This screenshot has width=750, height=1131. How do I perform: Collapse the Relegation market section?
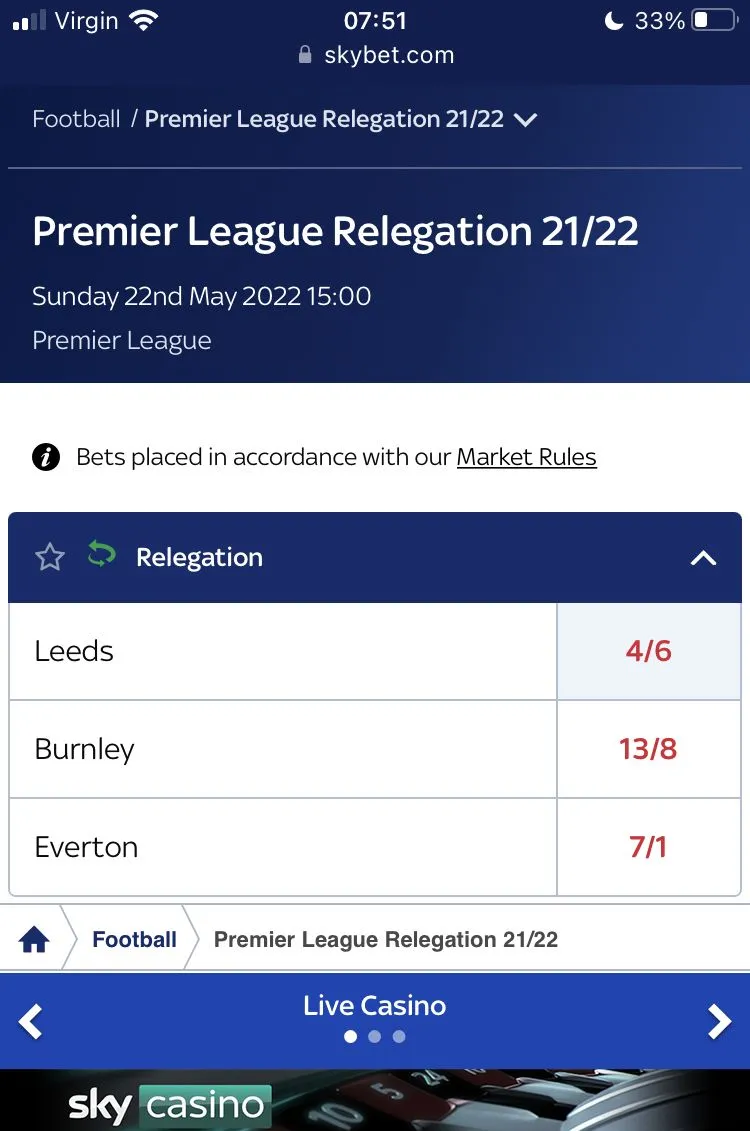pyautogui.click(x=703, y=558)
